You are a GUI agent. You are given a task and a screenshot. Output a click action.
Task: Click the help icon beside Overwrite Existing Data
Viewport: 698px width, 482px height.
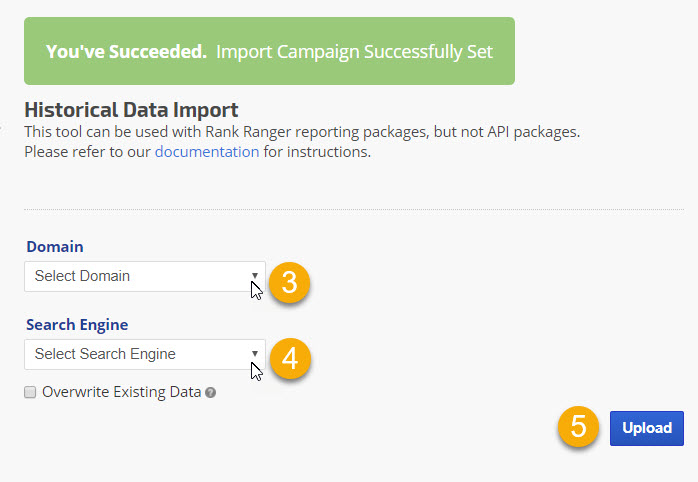(211, 393)
